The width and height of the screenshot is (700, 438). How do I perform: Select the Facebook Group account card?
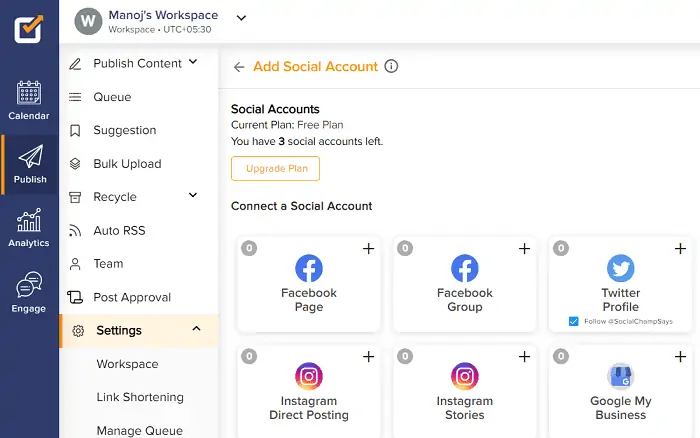coord(465,285)
